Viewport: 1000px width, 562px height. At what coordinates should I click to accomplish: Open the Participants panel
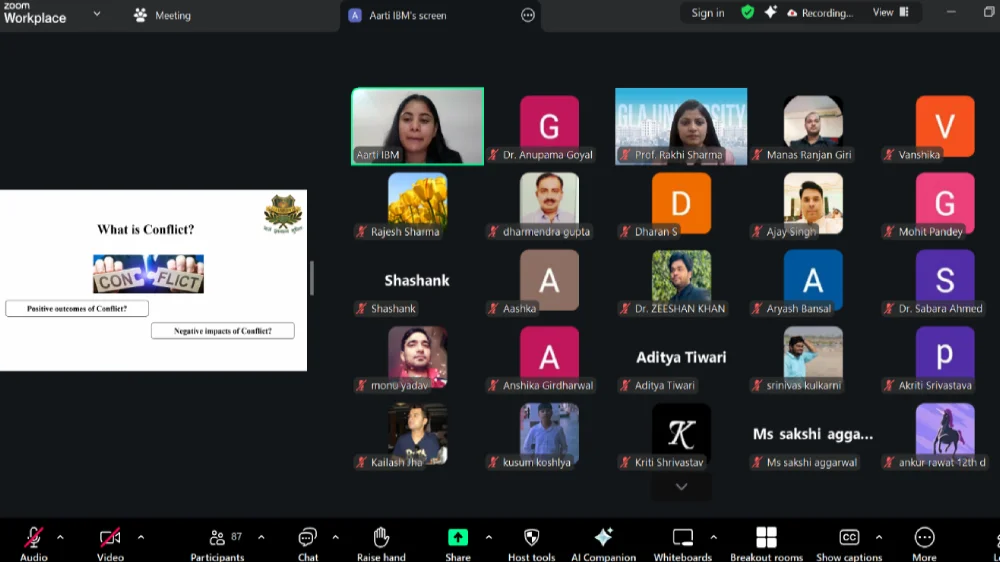(x=217, y=538)
